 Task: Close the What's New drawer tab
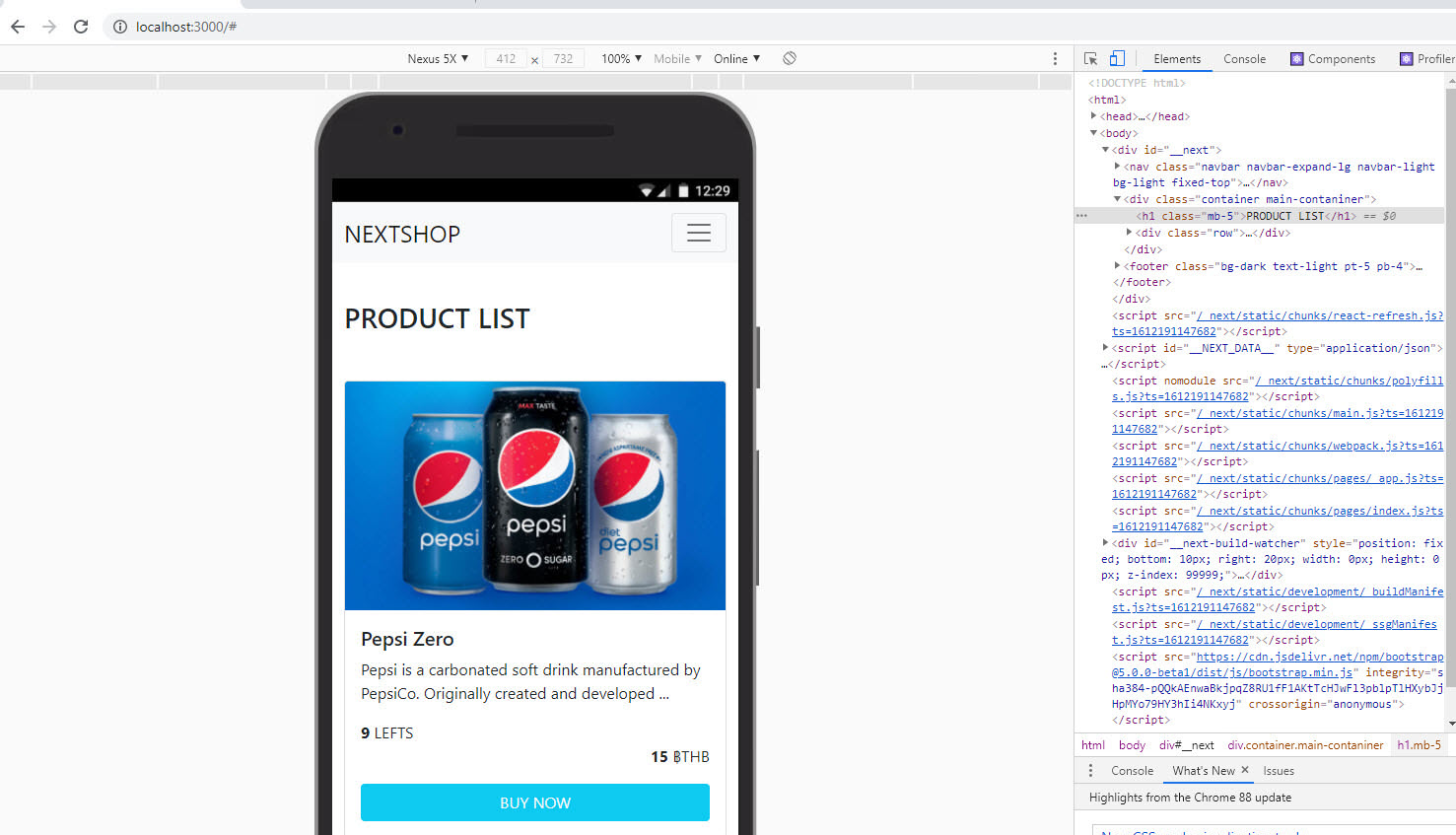click(1245, 770)
